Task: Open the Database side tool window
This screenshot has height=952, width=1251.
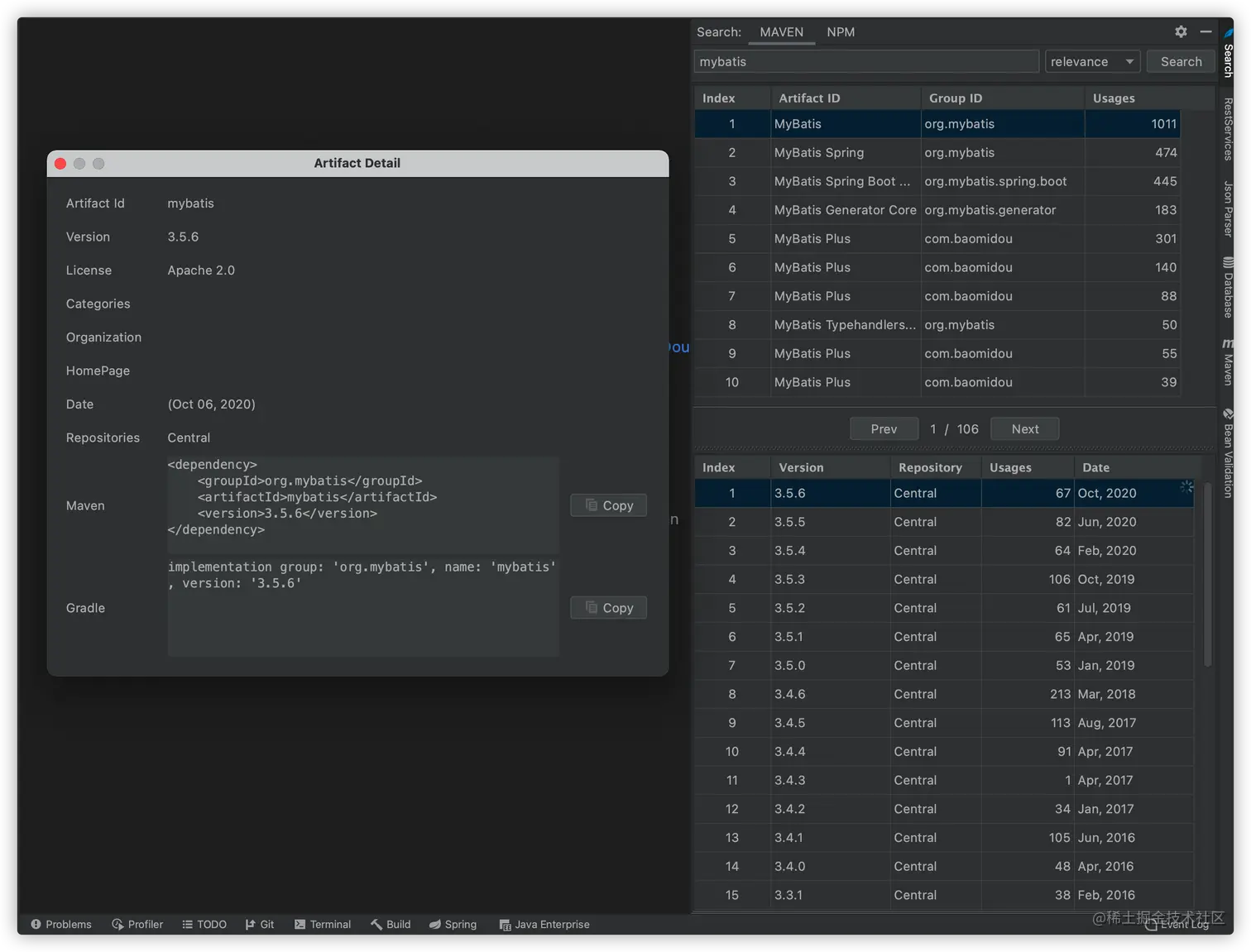Action: tap(1228, 287)
